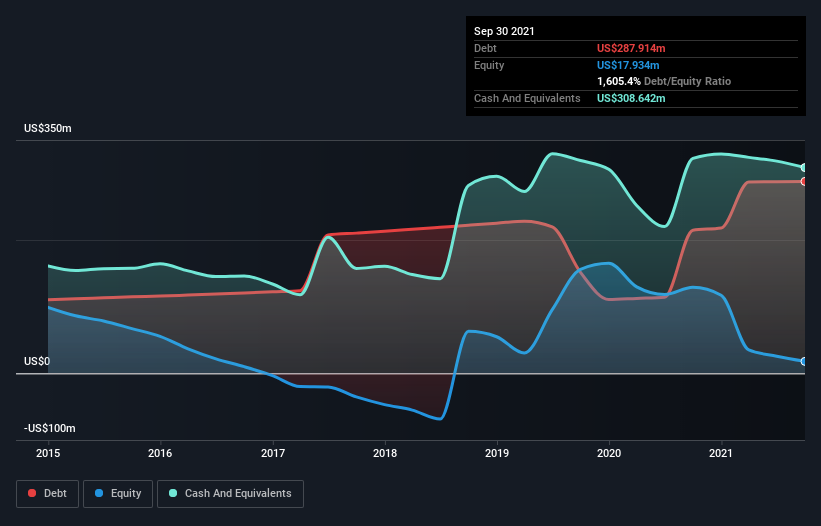
Task: Select the 2015 x-axis label
Action: [48, 453]
